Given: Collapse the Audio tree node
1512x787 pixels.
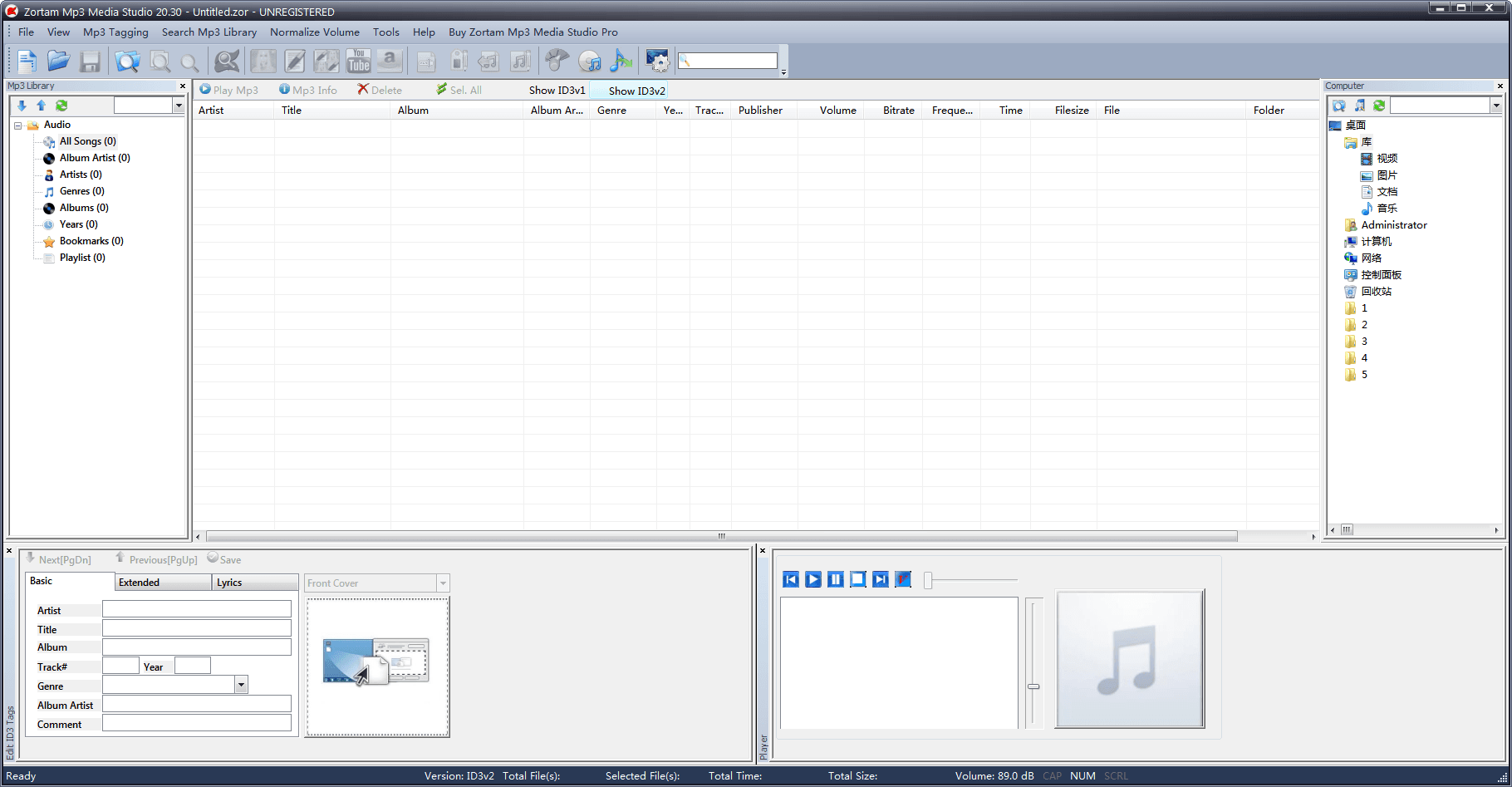Looking at the screenshot, I should [x=18, y=125].
